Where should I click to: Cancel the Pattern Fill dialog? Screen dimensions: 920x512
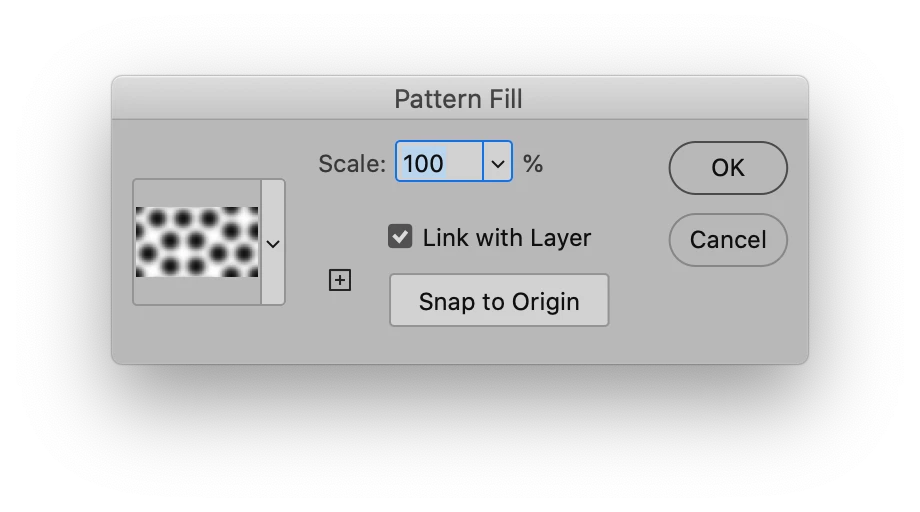pyautogui.click(x=727, y=240)
